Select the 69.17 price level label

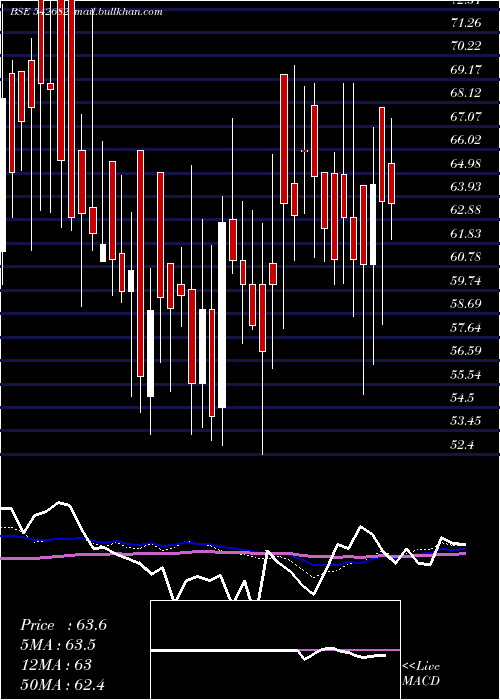point(466,69)
